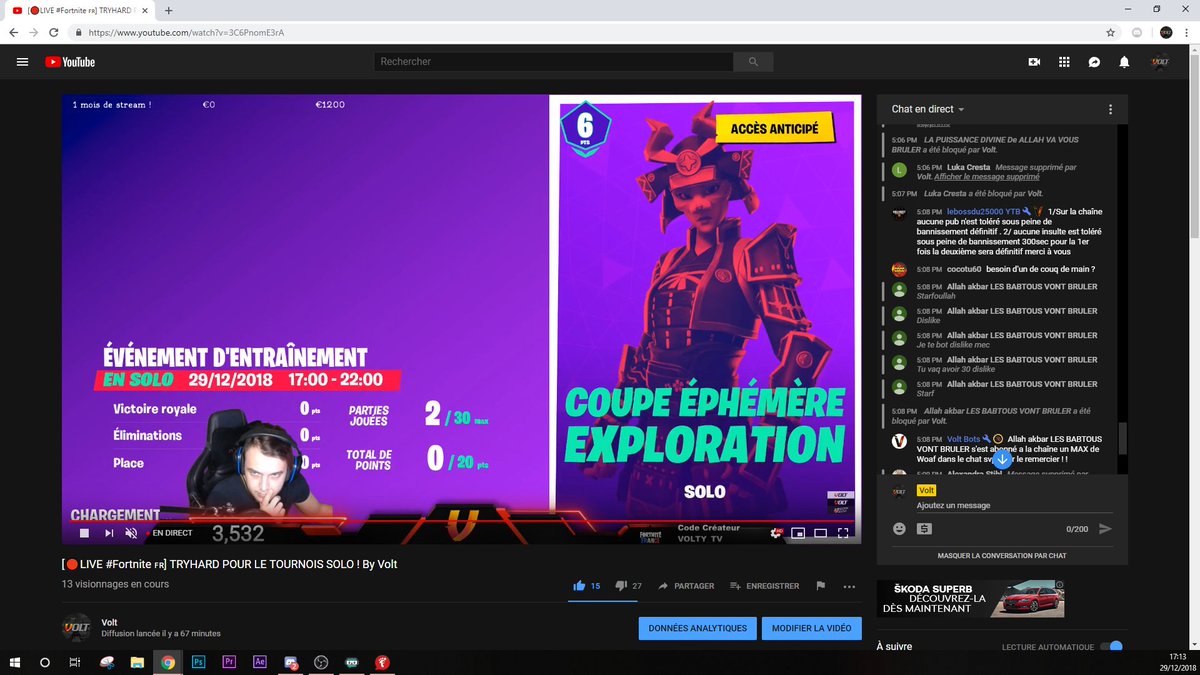Open Chrome three-dot menu
1200x675 pixels.
[1186, 32]
